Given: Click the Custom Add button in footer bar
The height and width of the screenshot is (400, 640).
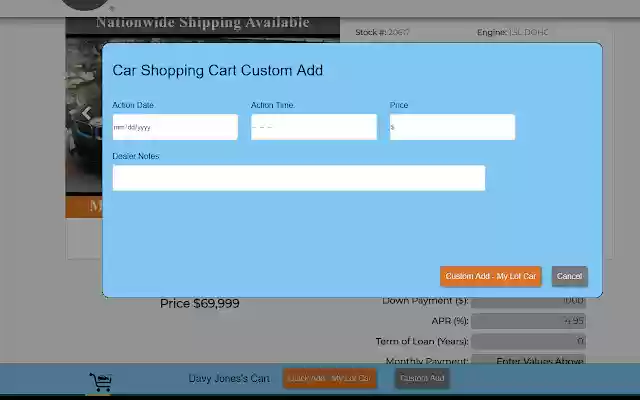Looking at the screenshot, I should tap(422, 378).
